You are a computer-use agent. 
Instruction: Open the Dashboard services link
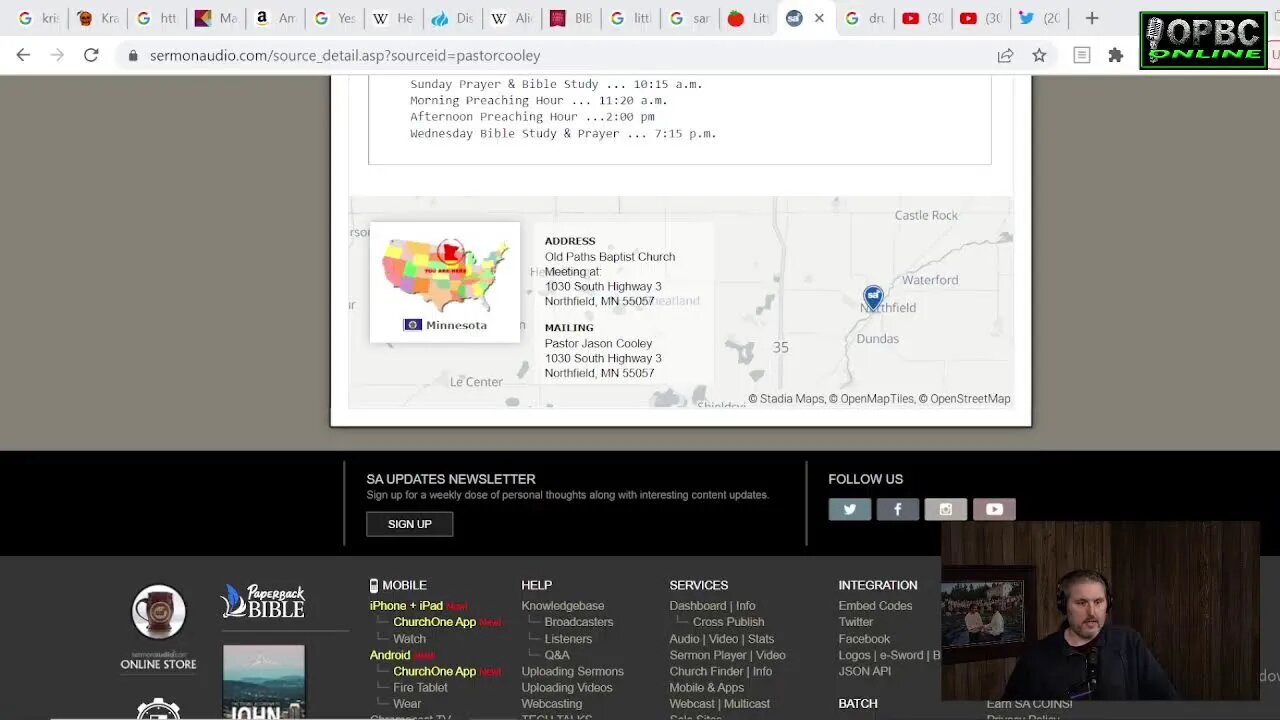(698, 606)
